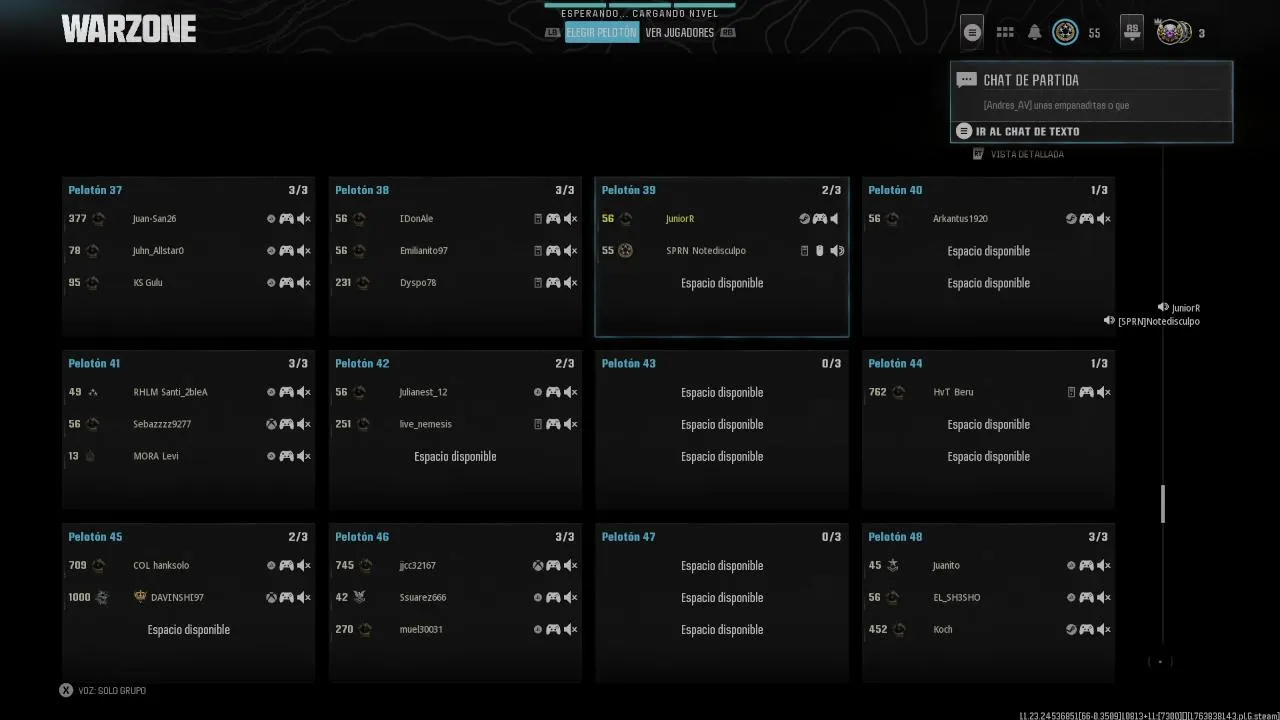Image resolution: width=1280 pixels, height=720 pixels.
Task: Click the scroll indicator below the squad list scrollbar
Action: coord(1160,661)
